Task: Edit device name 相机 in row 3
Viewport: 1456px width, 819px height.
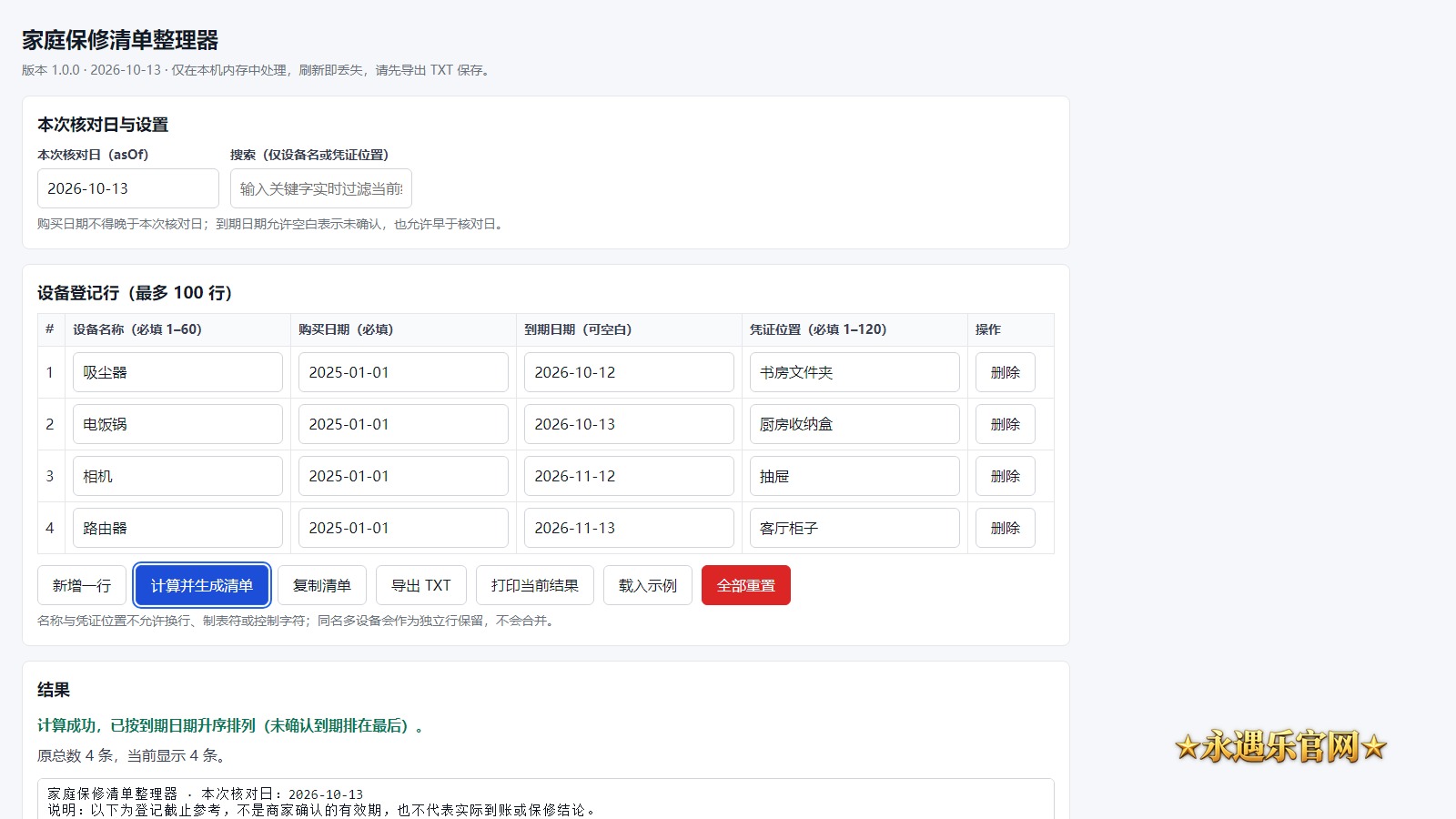Action: (x=177, y=476)
